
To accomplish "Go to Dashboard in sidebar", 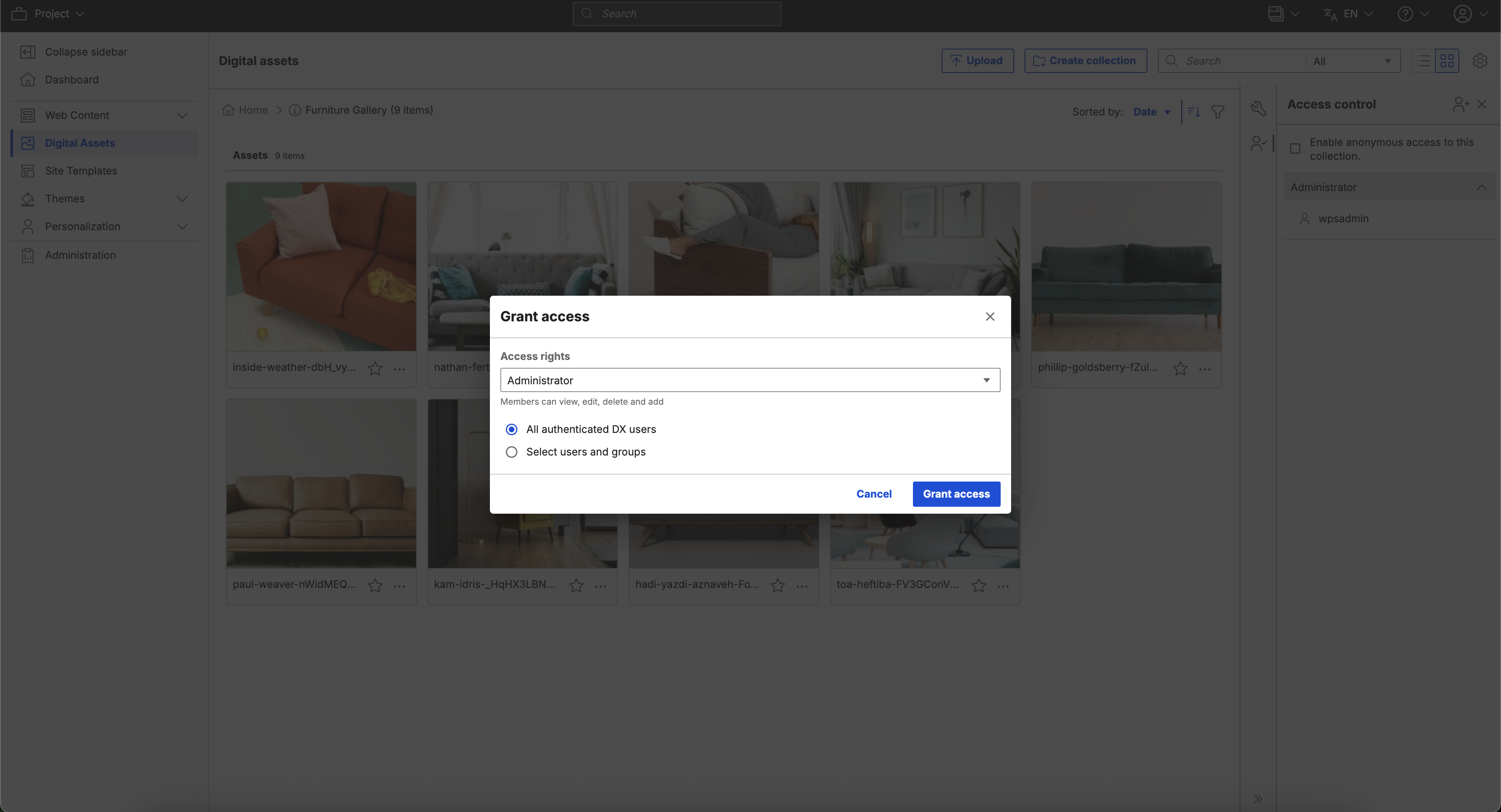I will tap(72, 80).
